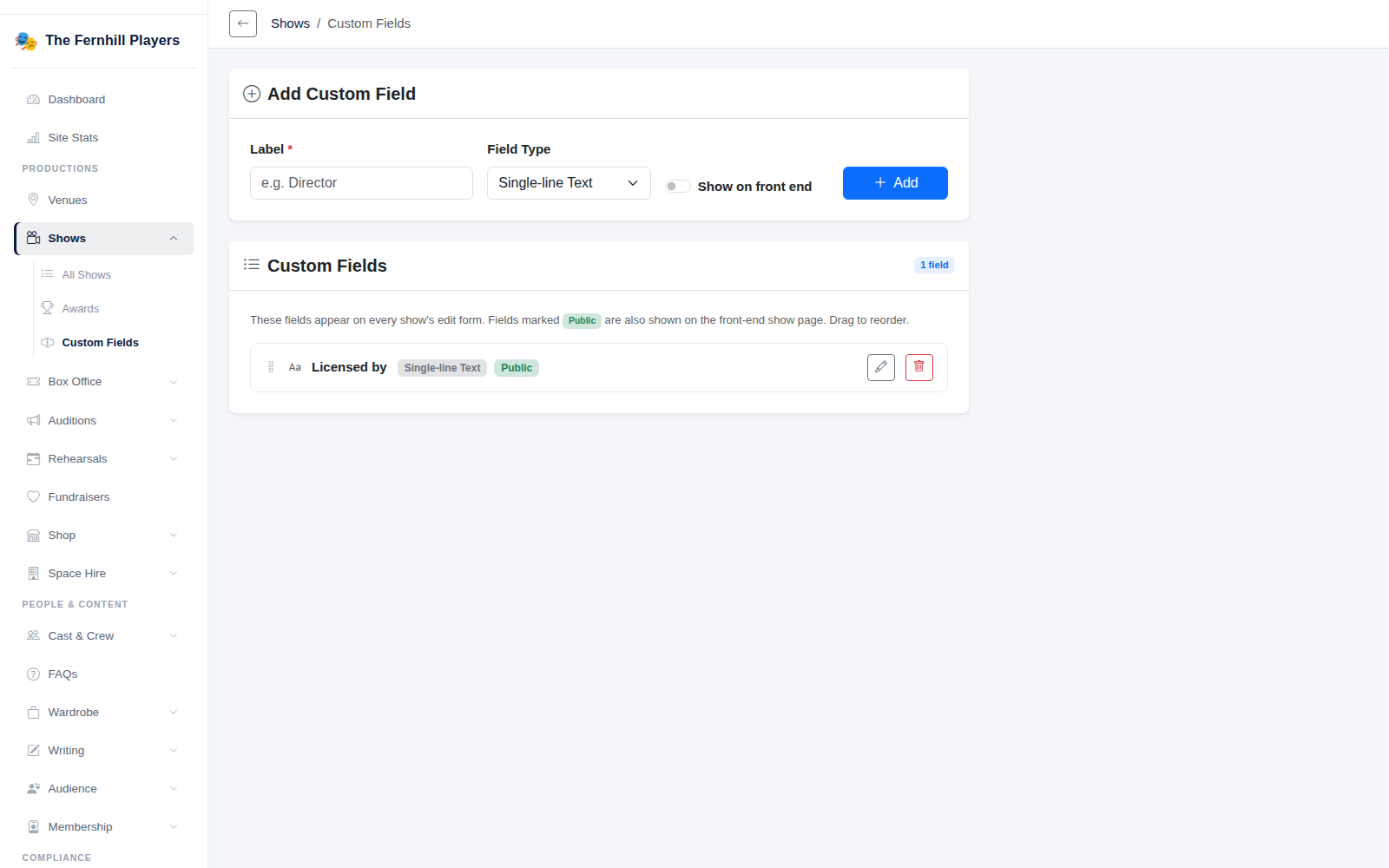Click the Wardrobe bag icon

pos(33,712)
